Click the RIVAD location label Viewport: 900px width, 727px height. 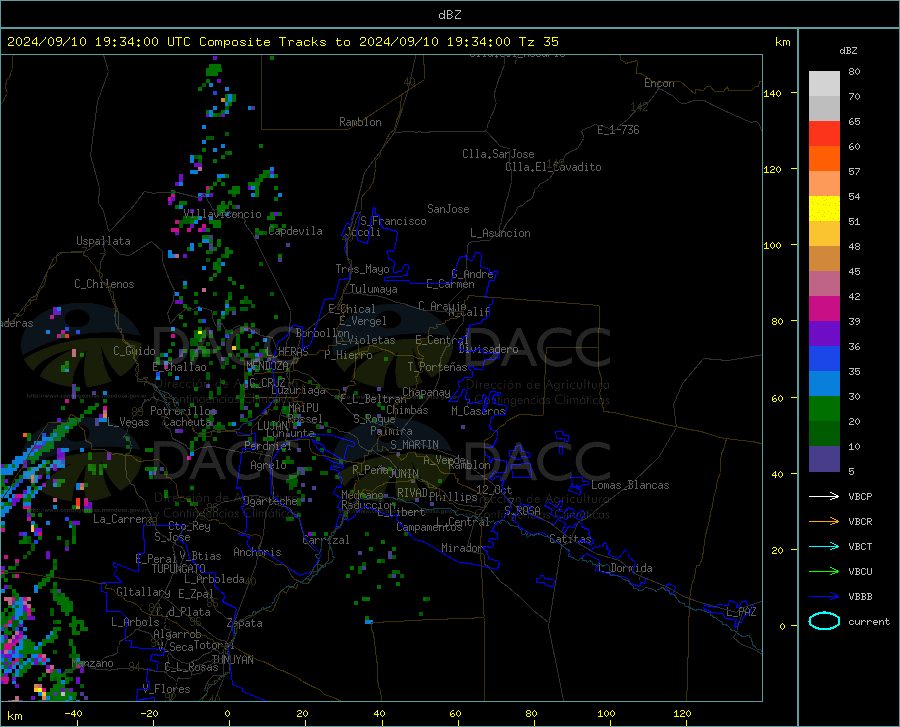point(412,493)
